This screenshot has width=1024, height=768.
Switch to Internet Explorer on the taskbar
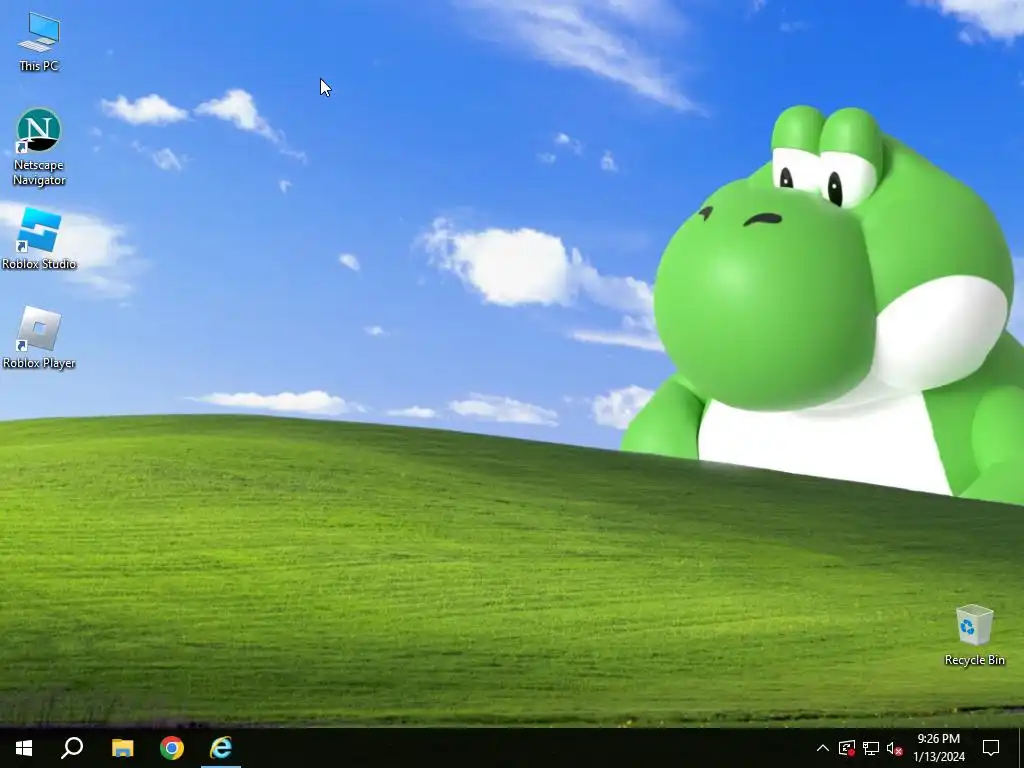(221, 748)
